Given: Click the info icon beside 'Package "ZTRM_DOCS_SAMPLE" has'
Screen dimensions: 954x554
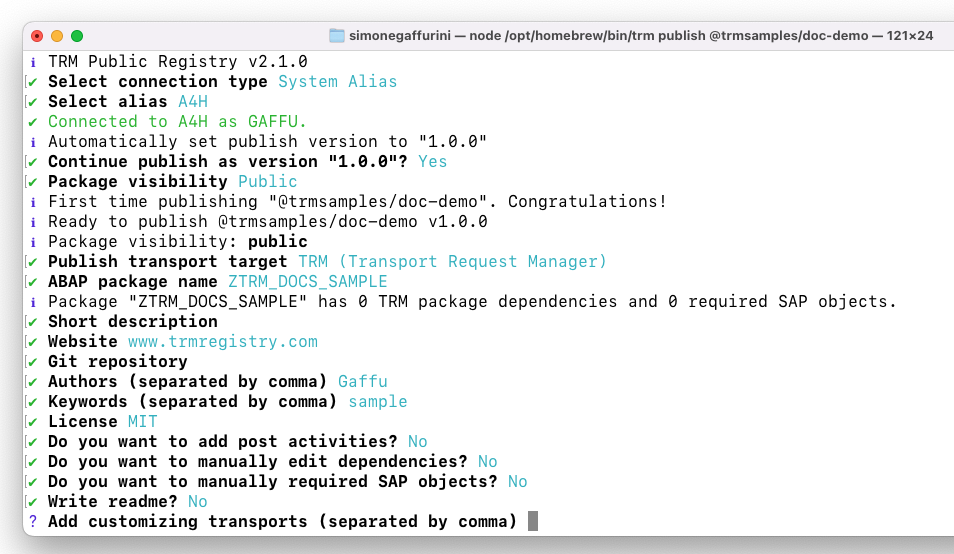Looking at the screenshot, I should [33, 303].
